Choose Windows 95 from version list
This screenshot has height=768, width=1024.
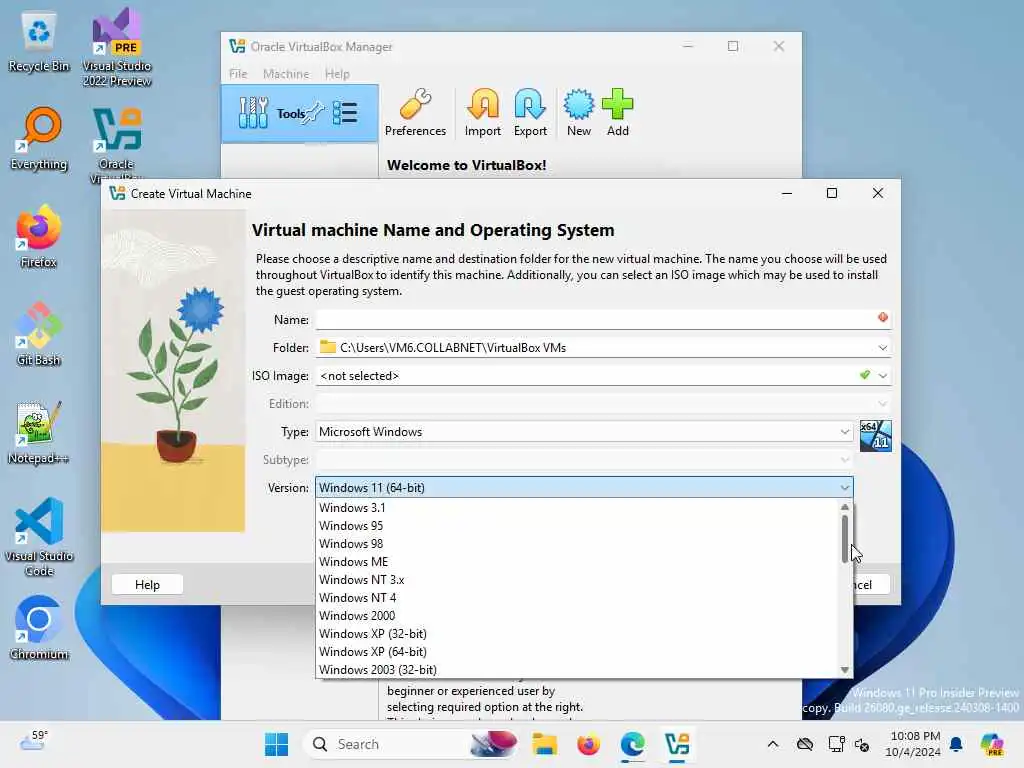pyautogui.click(x=577, y=526)
